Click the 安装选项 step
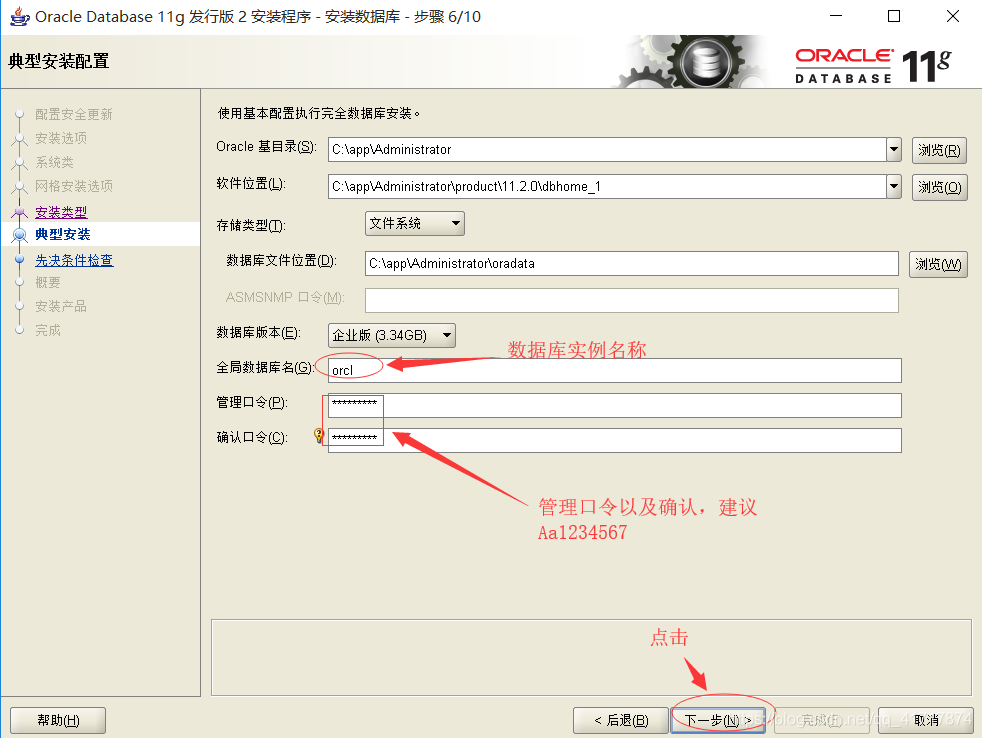This screenshot has width=982, height=738. pos(61,138)
